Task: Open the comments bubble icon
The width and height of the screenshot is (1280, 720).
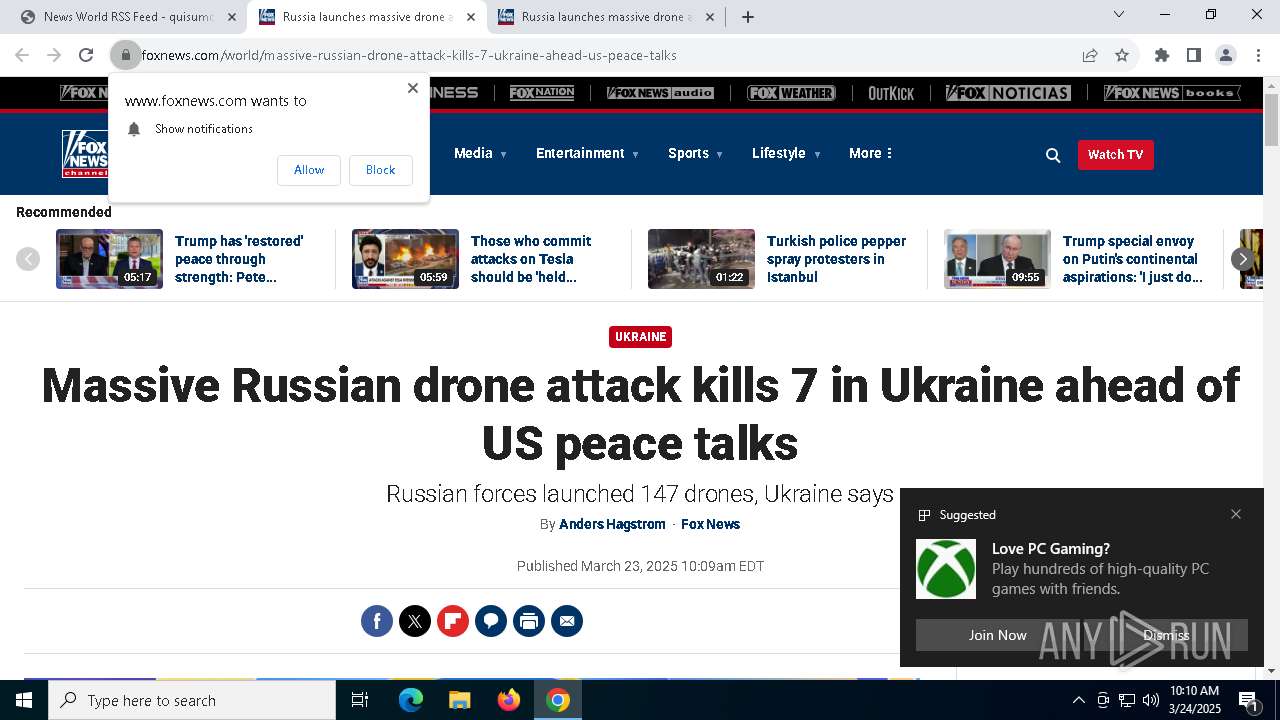Action: [x=491, y=621]
